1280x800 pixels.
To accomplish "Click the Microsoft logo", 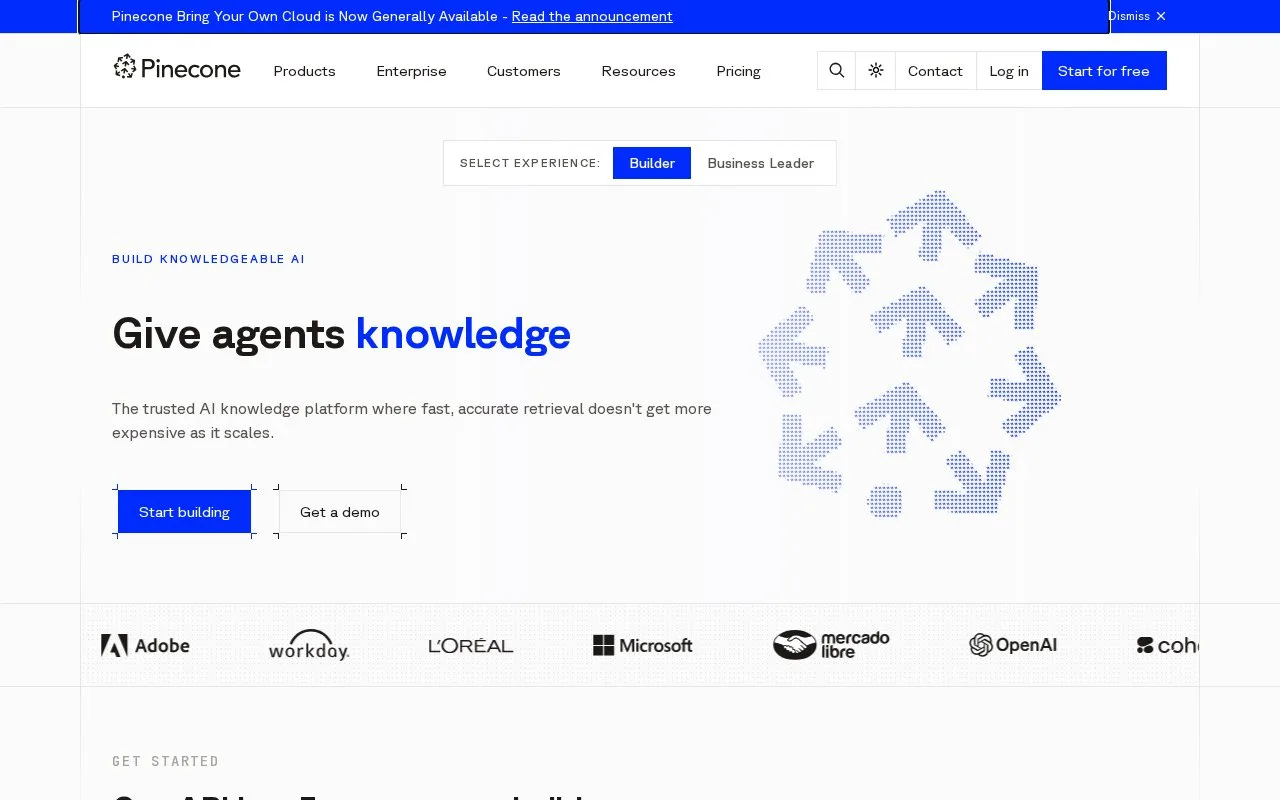I will (x=642, y=646).
